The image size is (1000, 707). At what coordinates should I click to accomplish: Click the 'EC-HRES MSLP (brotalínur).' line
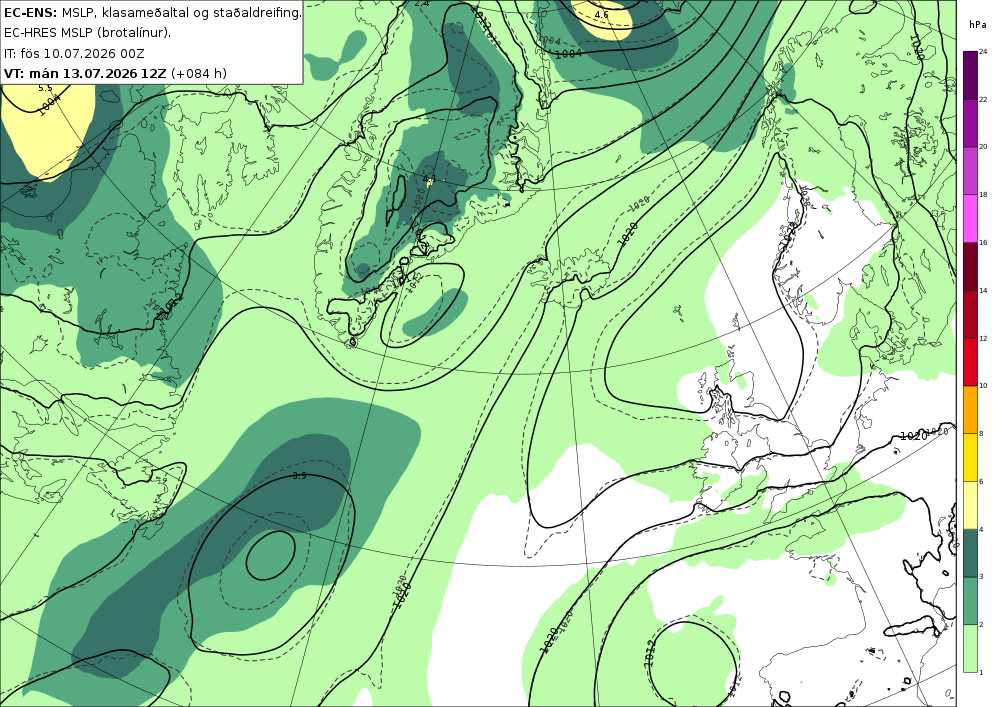87,33
